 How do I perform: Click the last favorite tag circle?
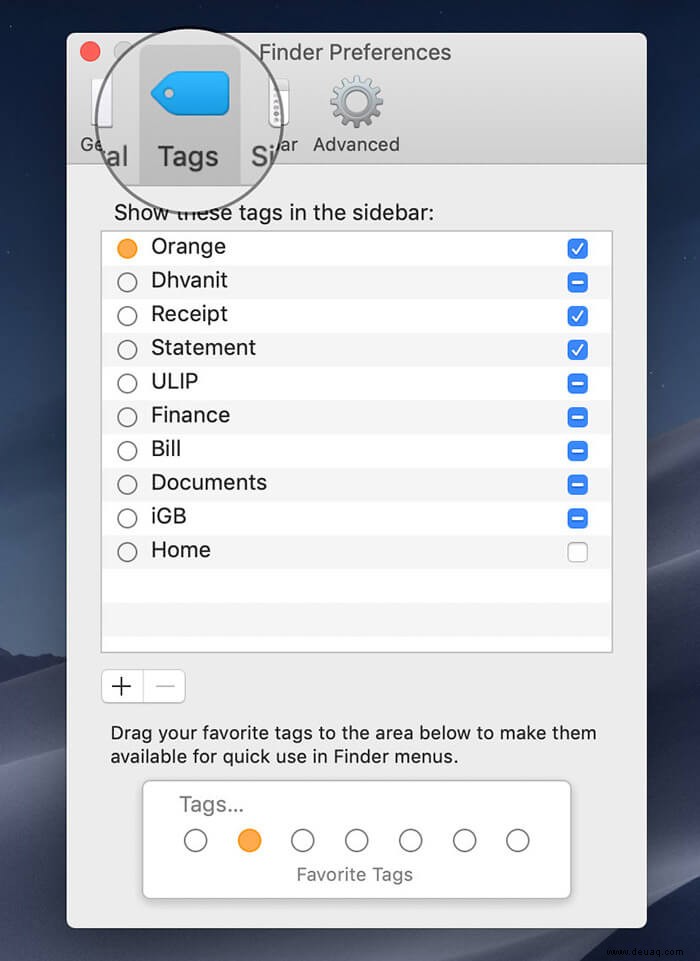pyautogui.click(x=517, y=840)
